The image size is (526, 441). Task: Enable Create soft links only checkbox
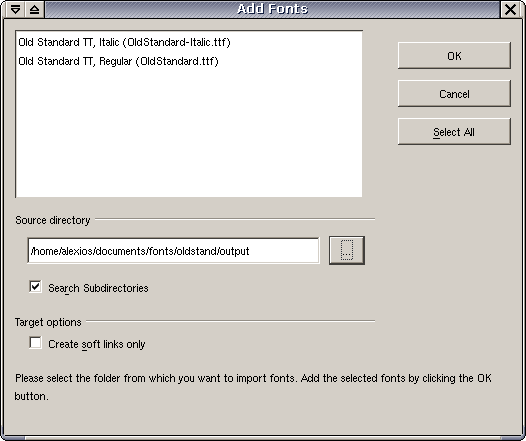[x=35, y=343]
